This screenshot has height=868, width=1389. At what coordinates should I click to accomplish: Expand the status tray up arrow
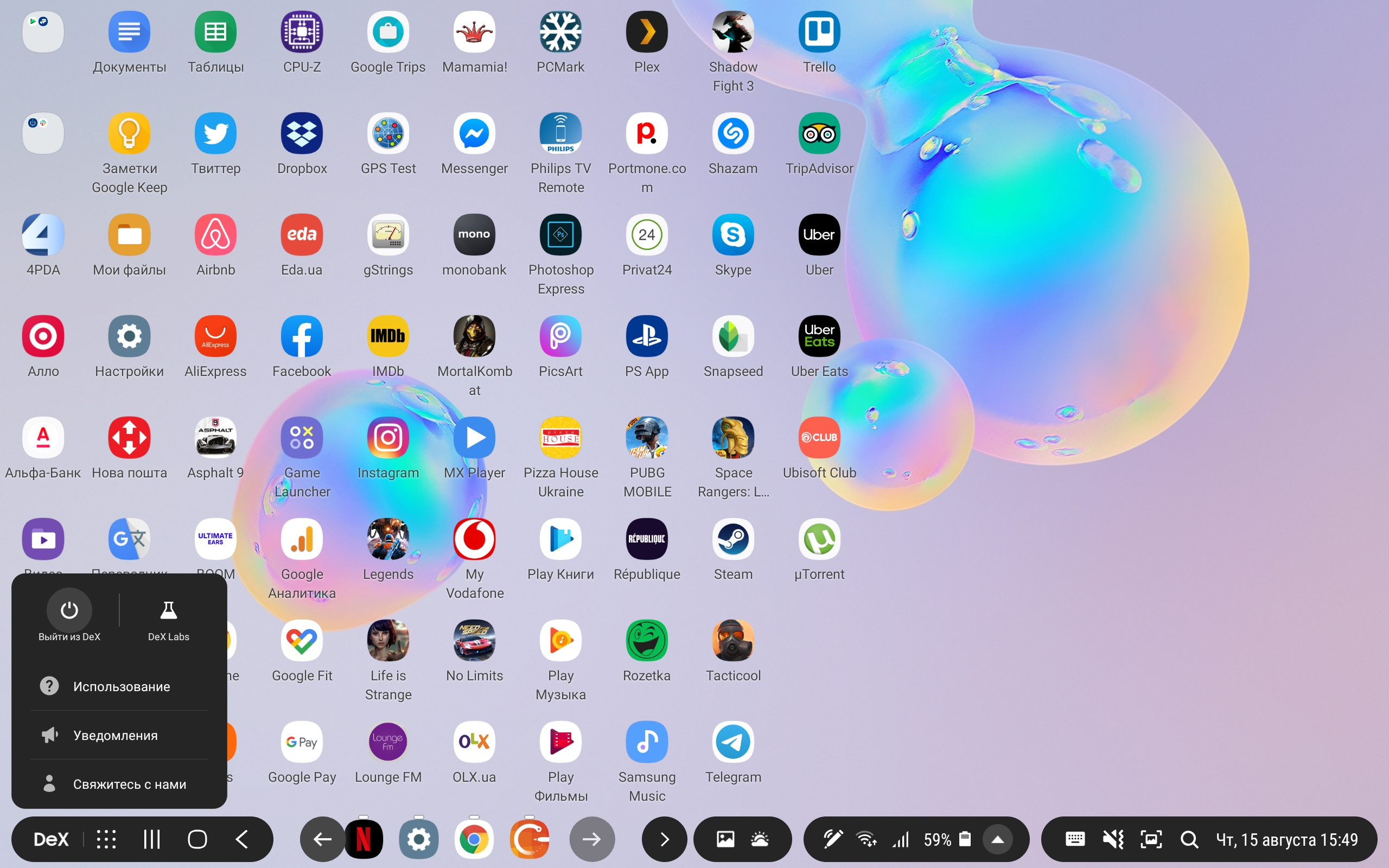click(x=998, y=839)
